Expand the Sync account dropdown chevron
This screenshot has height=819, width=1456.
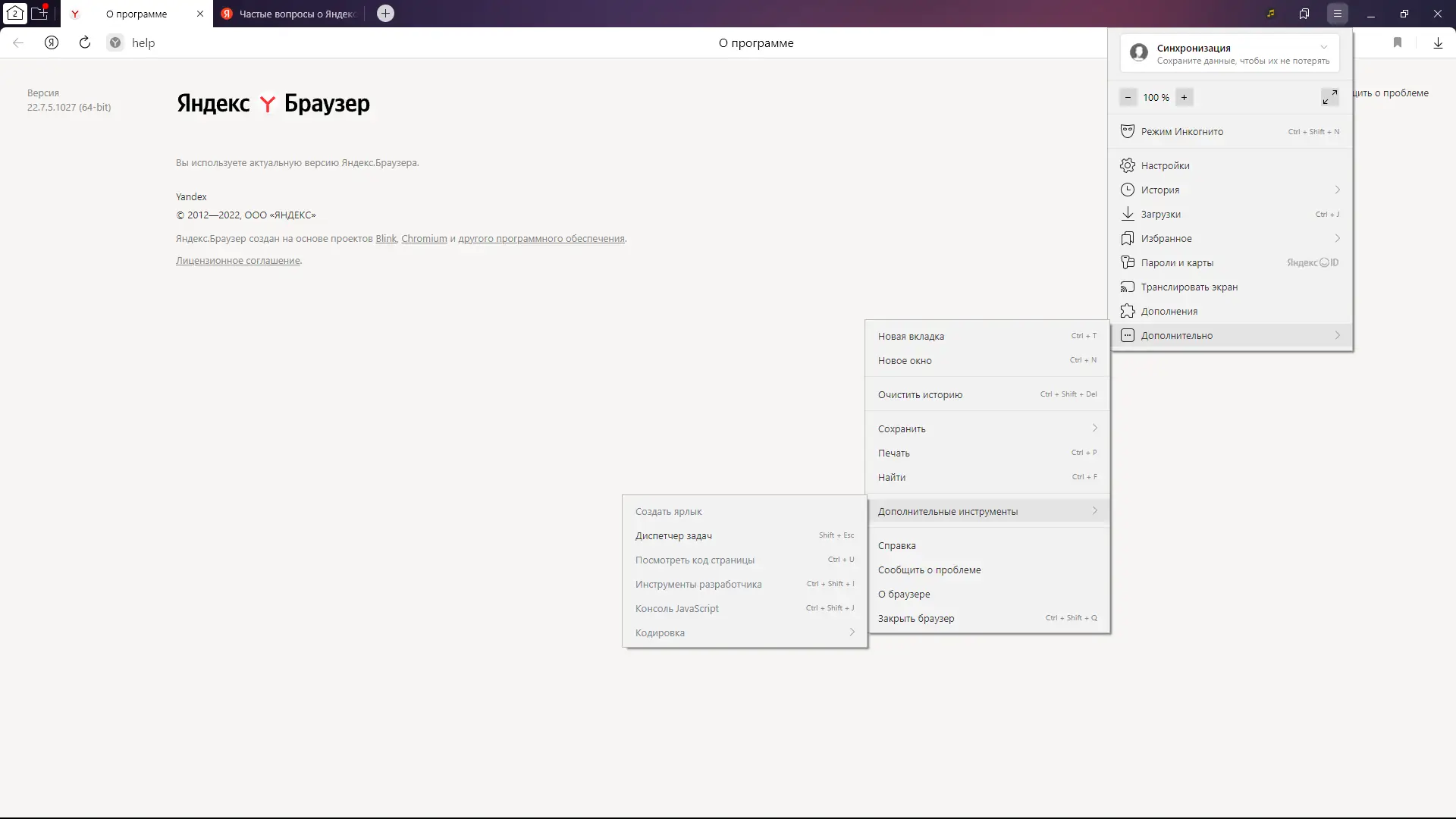point(1324,47)
